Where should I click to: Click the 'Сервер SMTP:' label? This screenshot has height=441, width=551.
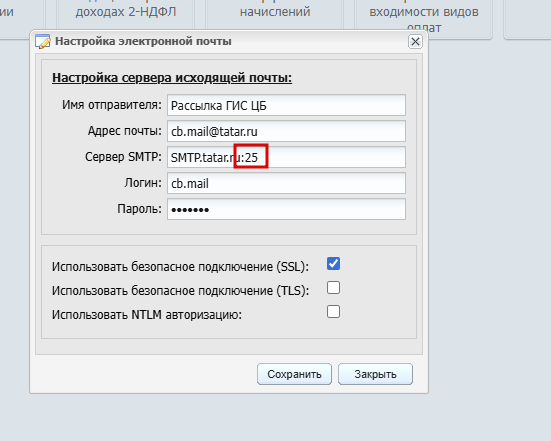tap(123, 157)
